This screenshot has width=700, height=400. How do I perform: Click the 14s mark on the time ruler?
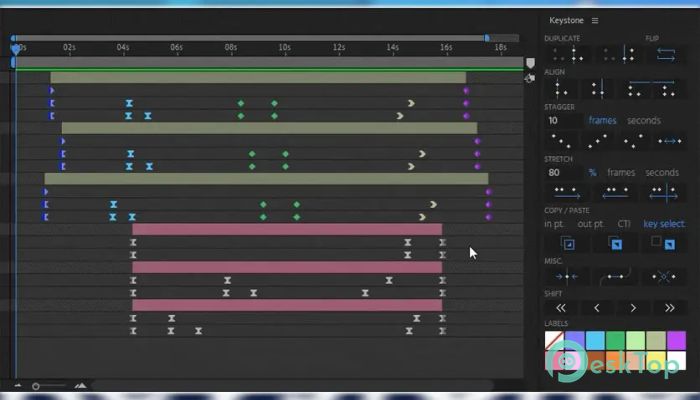(x=392, y=47)
